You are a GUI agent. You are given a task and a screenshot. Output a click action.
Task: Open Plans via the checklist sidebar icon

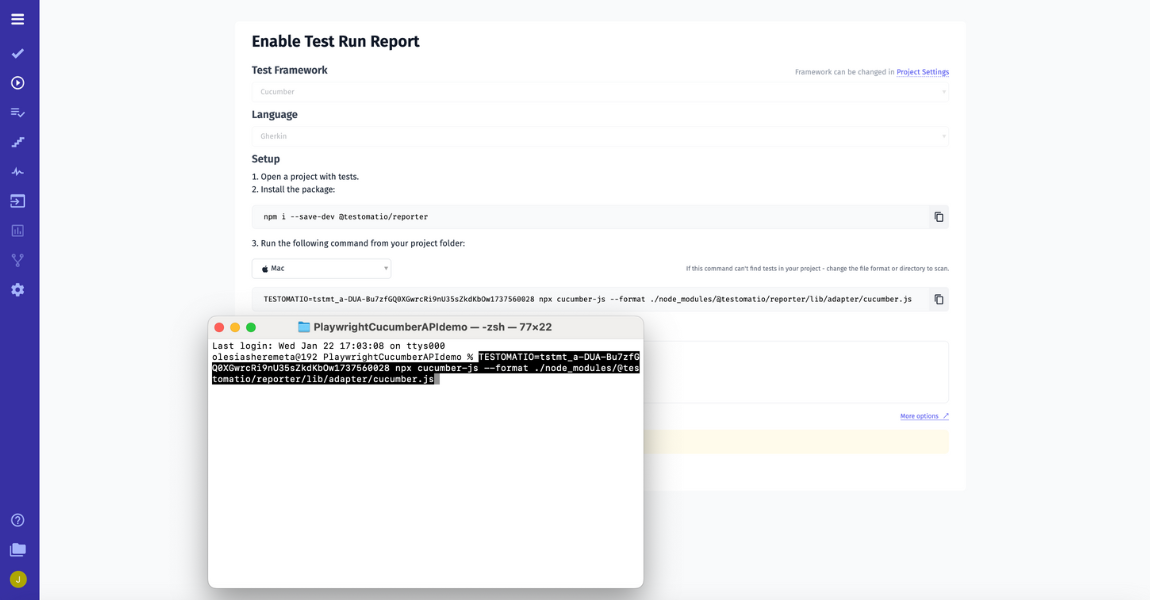pos(18,112)
